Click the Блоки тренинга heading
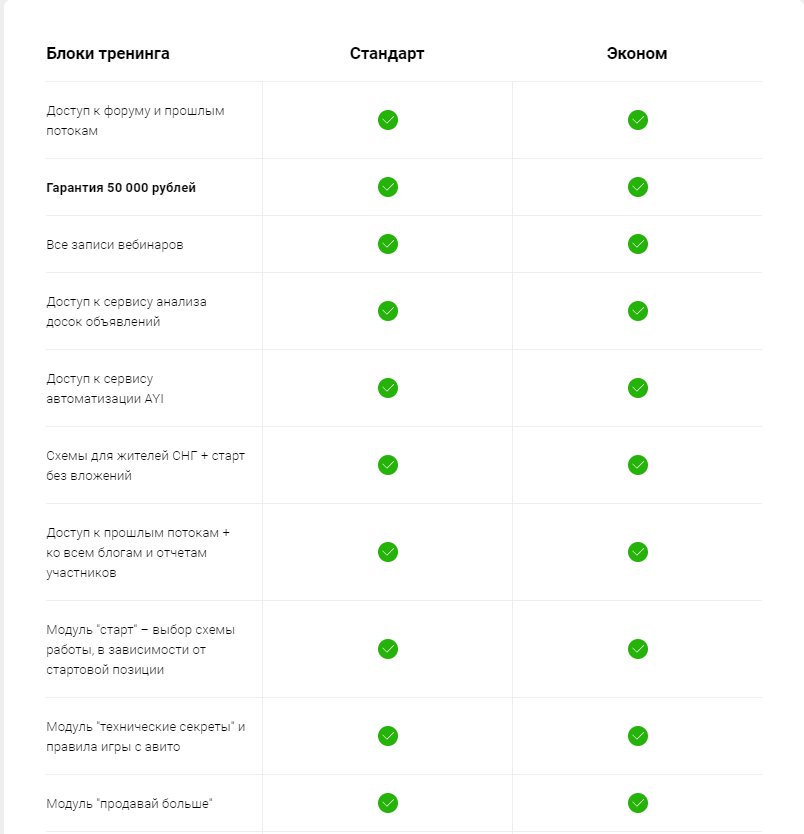 108,54
